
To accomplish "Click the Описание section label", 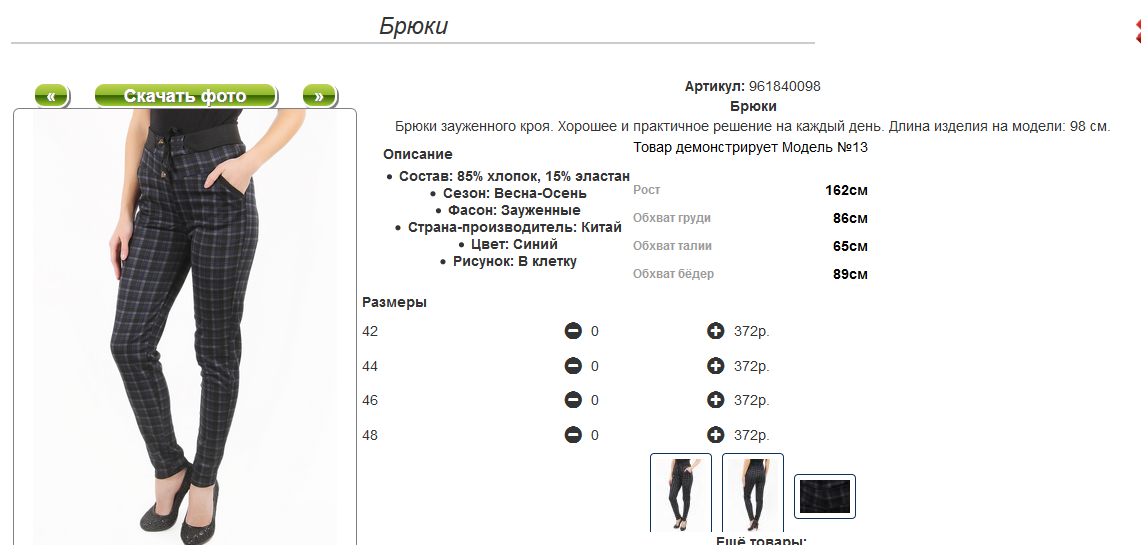I will point(418,154).
